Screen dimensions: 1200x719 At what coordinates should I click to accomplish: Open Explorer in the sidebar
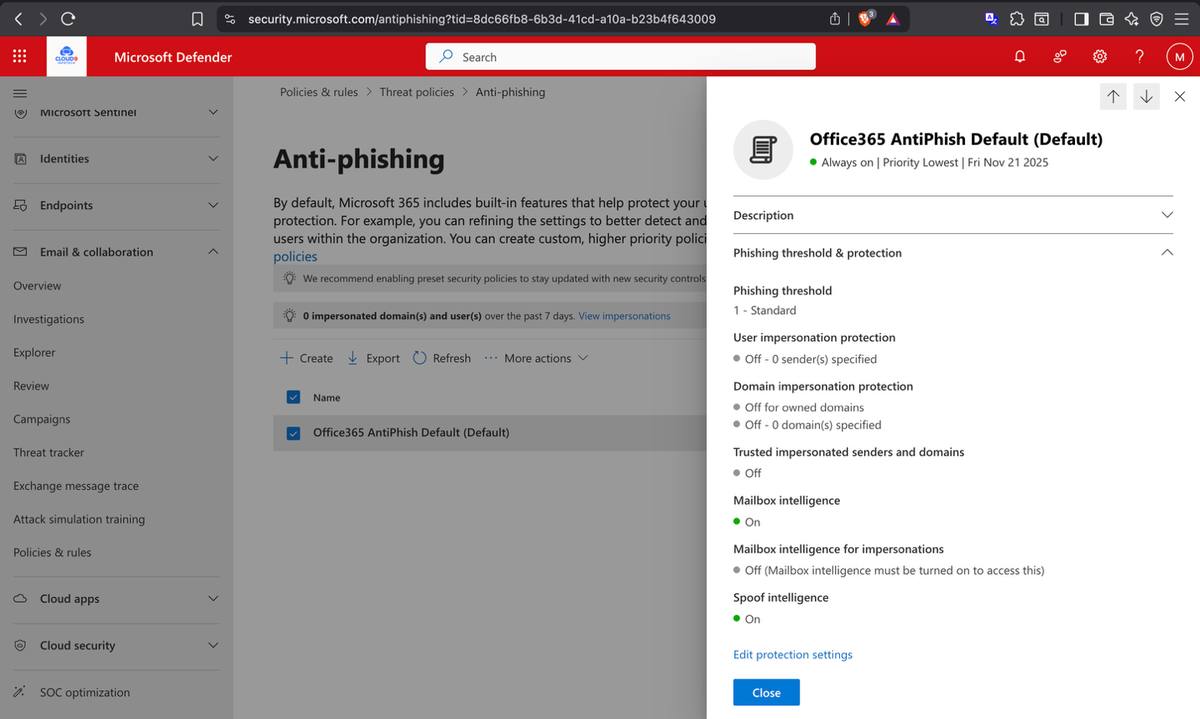click(x=34, y=352)
